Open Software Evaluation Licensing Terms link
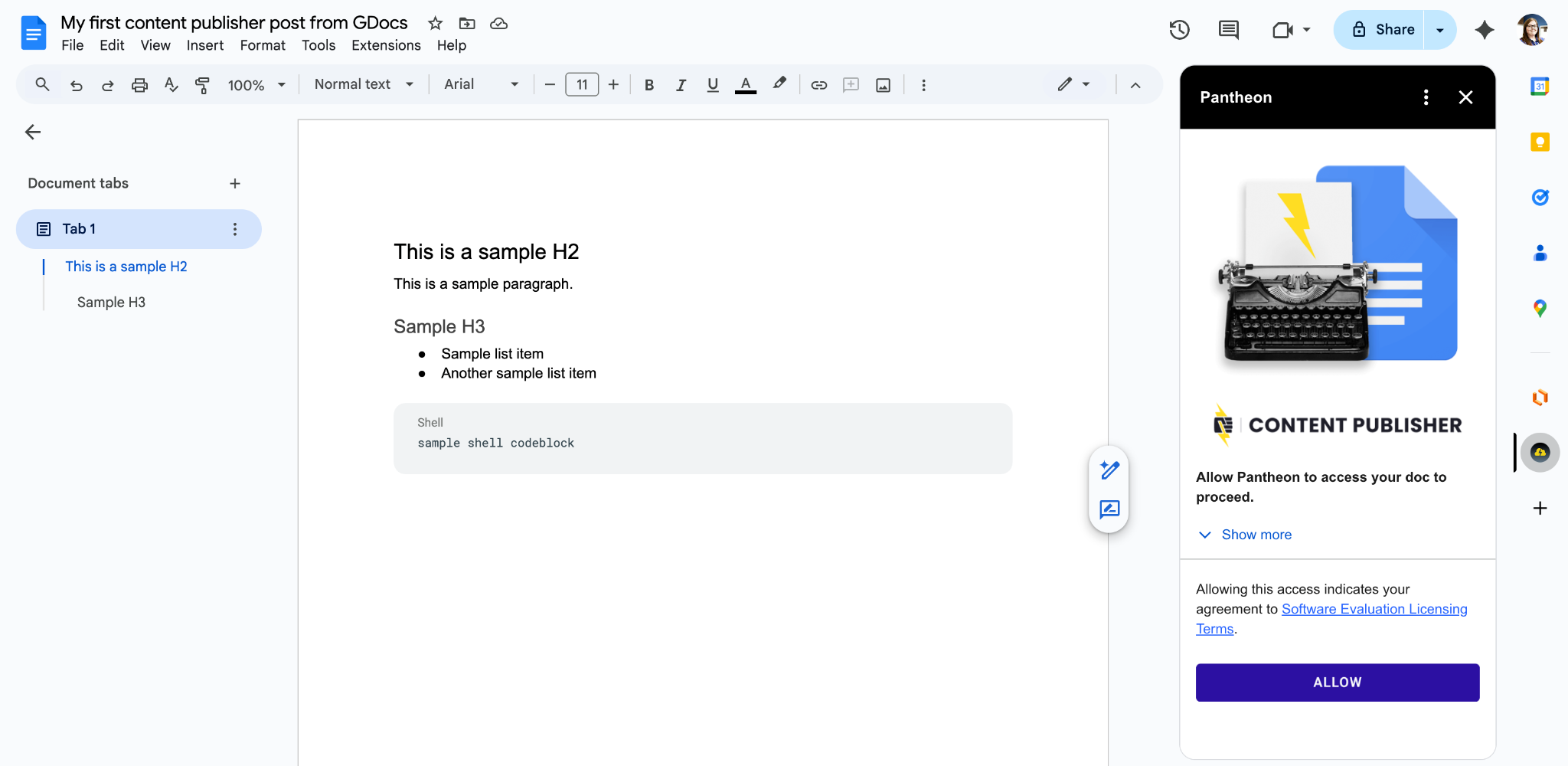The width and height of the screenshot is (1568, 766). coord(1374,609)
